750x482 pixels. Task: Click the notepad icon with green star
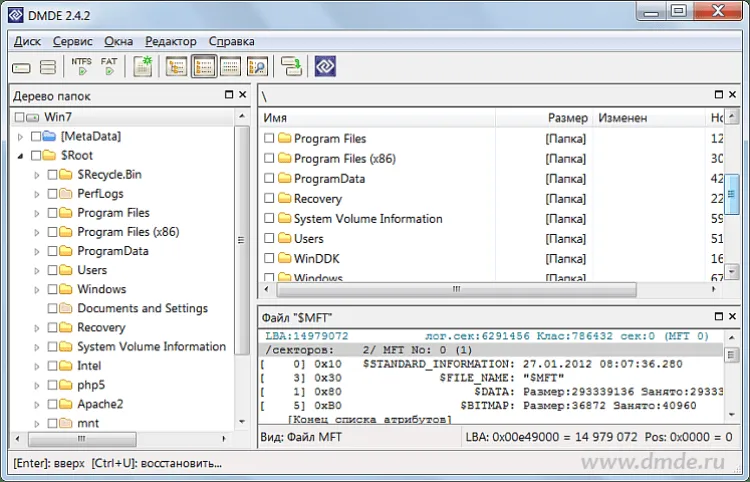point(142,67)
